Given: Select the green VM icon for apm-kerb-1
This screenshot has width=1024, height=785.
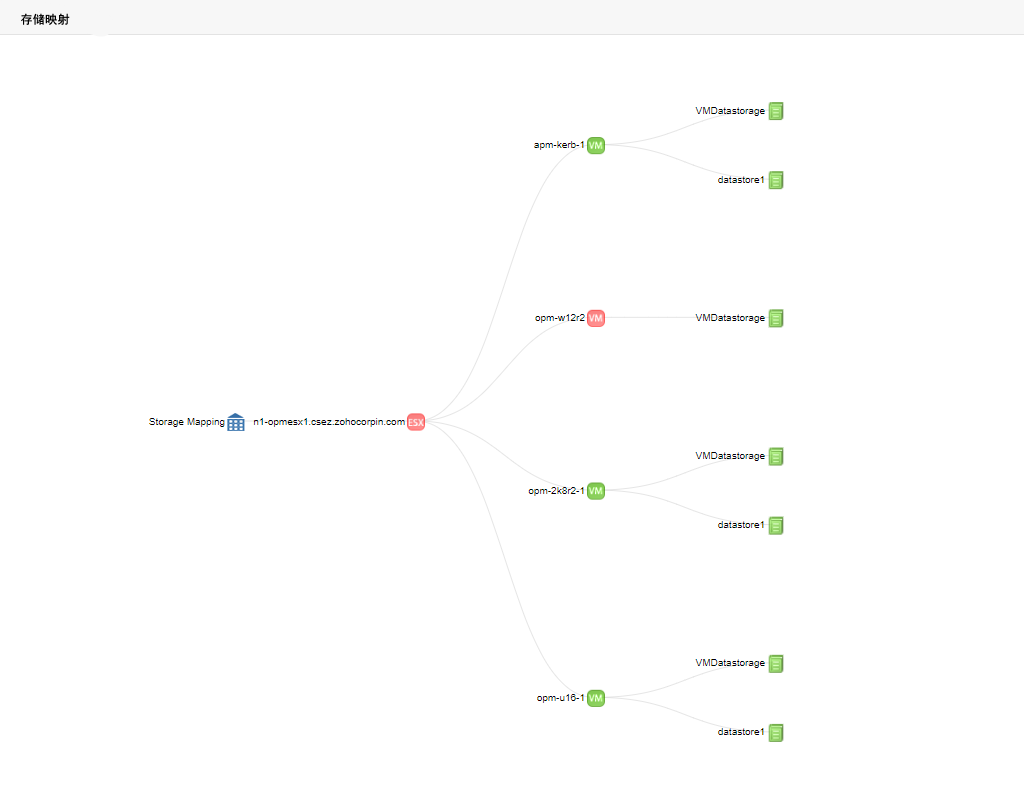Looking at the screenshot, I should (x=596, y=145).
